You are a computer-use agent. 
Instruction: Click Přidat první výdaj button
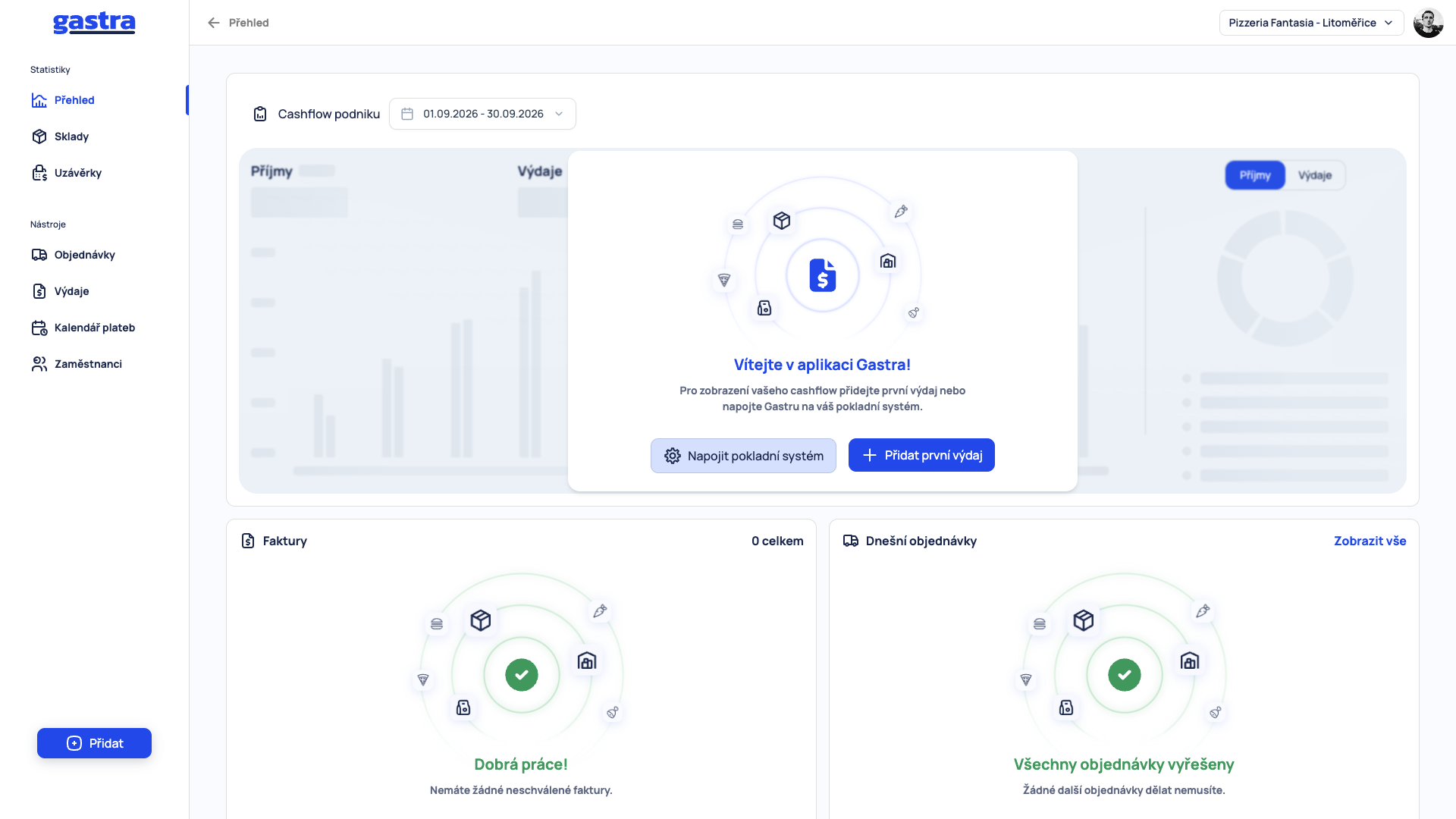(x=921, y=455)
